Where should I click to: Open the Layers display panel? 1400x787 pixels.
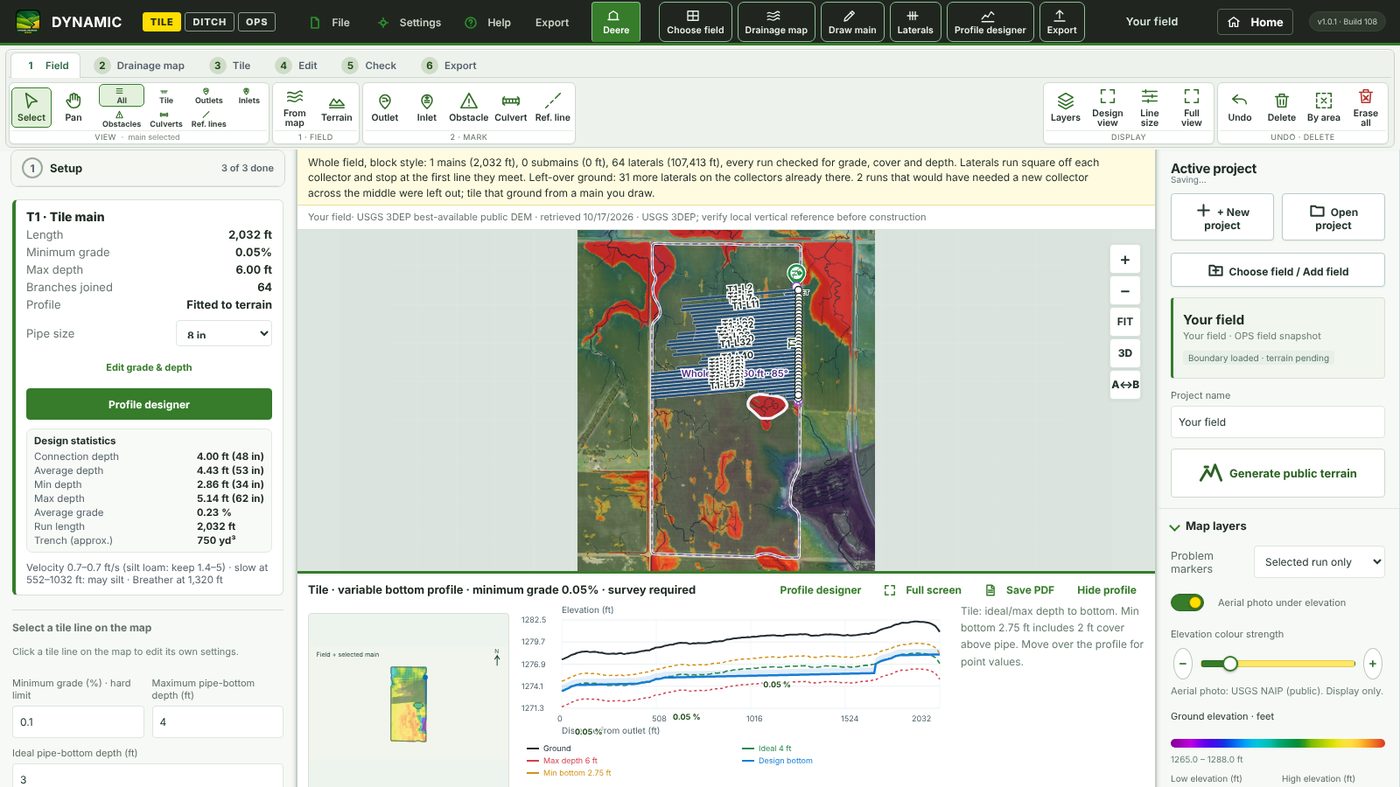pyautogui.click(x=1065, y=107)
